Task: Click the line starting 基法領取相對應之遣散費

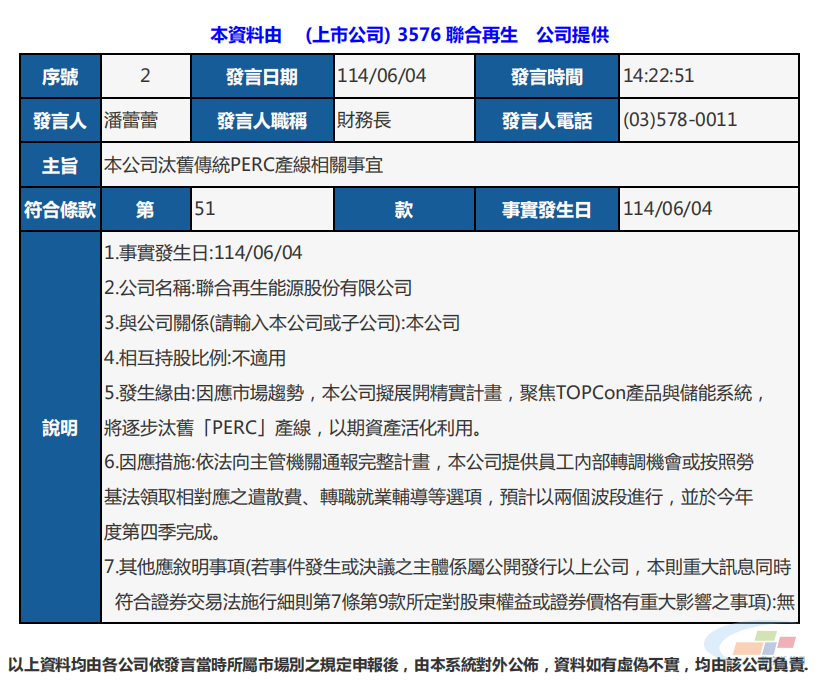Action: [x=428, y=497]
